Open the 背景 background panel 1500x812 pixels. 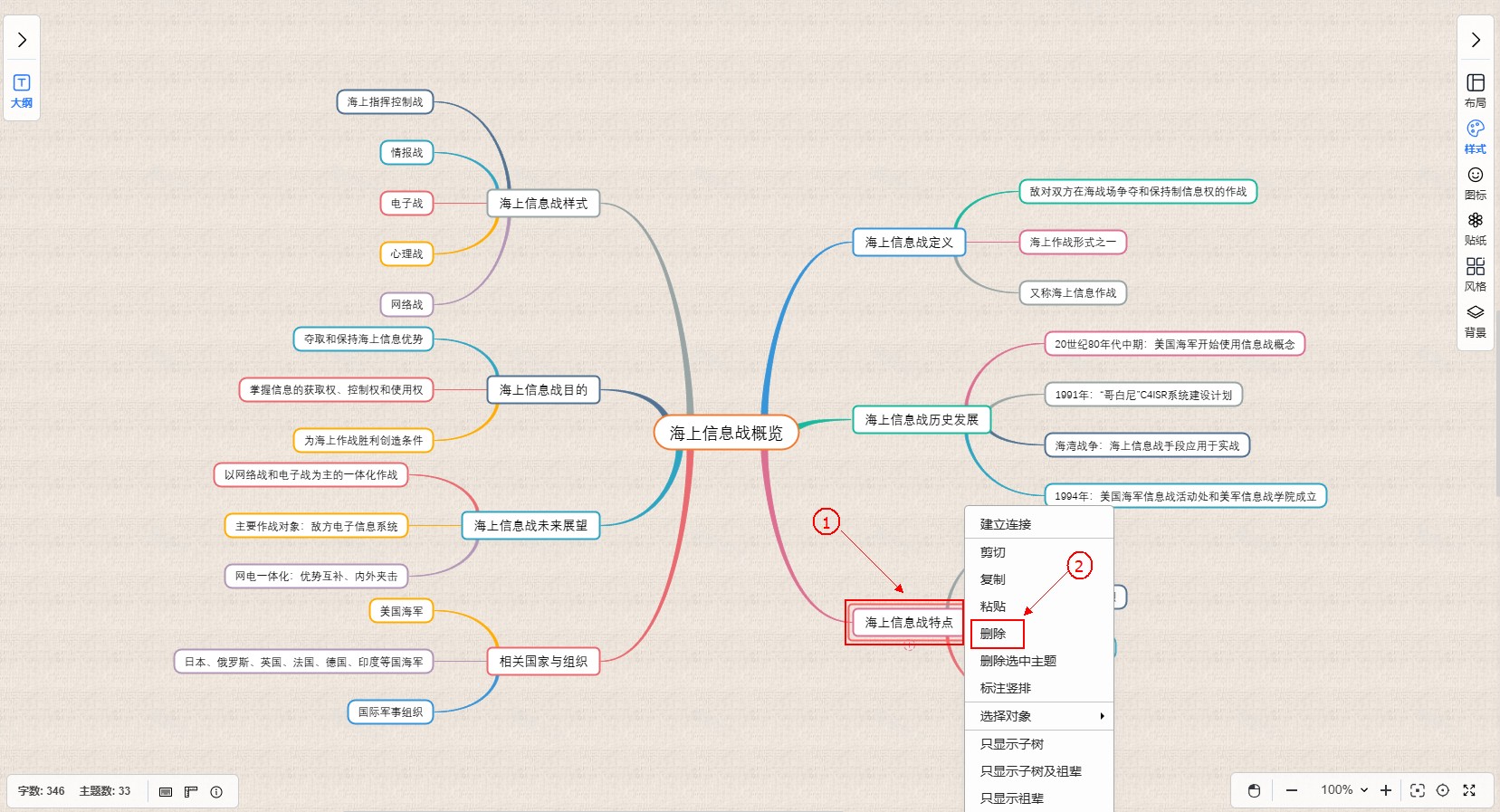(x=1475, y=320)
